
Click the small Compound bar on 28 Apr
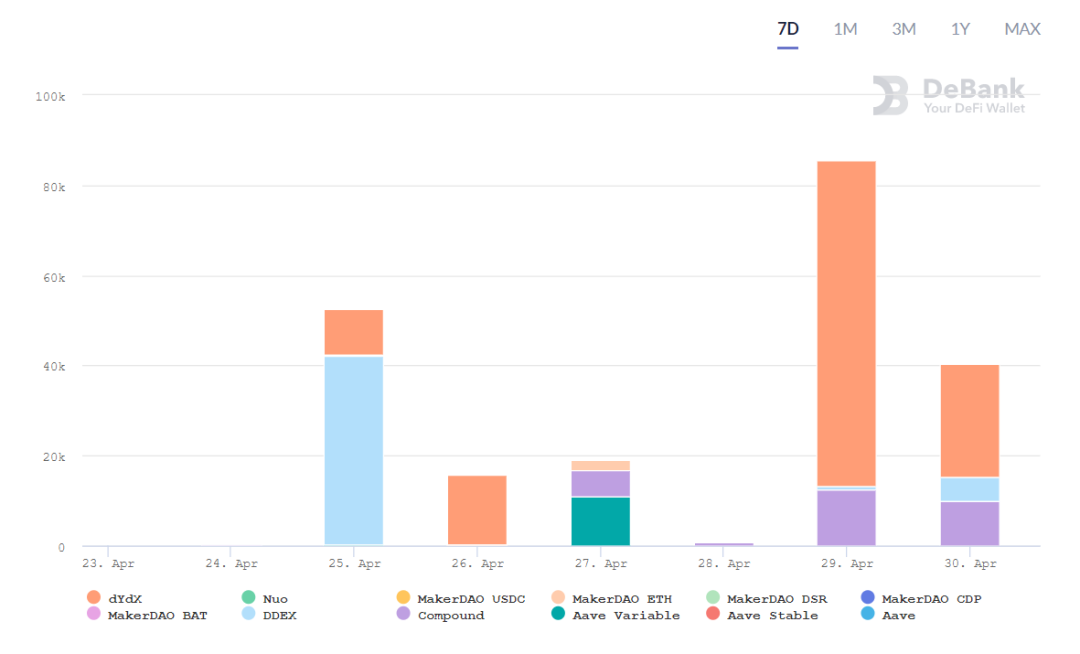[724, 544]
